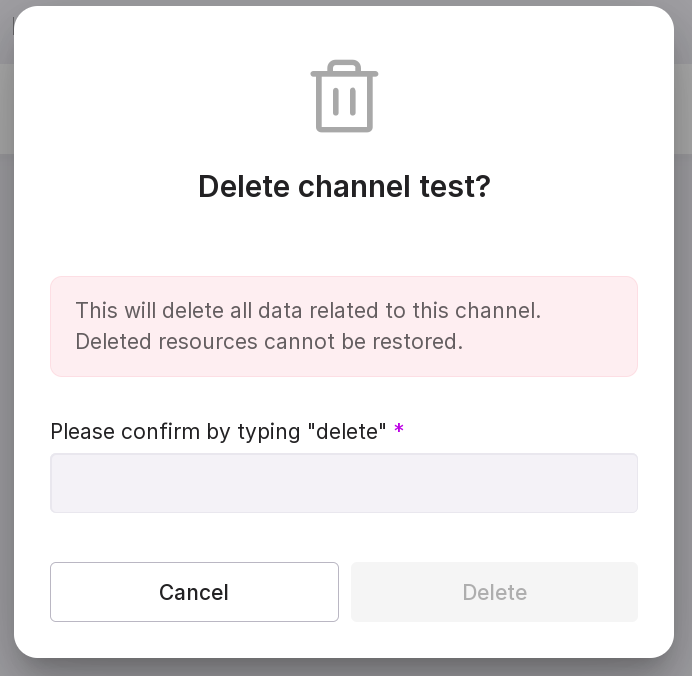Place cursor in the empty confirmation input
692x676 pixels.
coord(344,483)
